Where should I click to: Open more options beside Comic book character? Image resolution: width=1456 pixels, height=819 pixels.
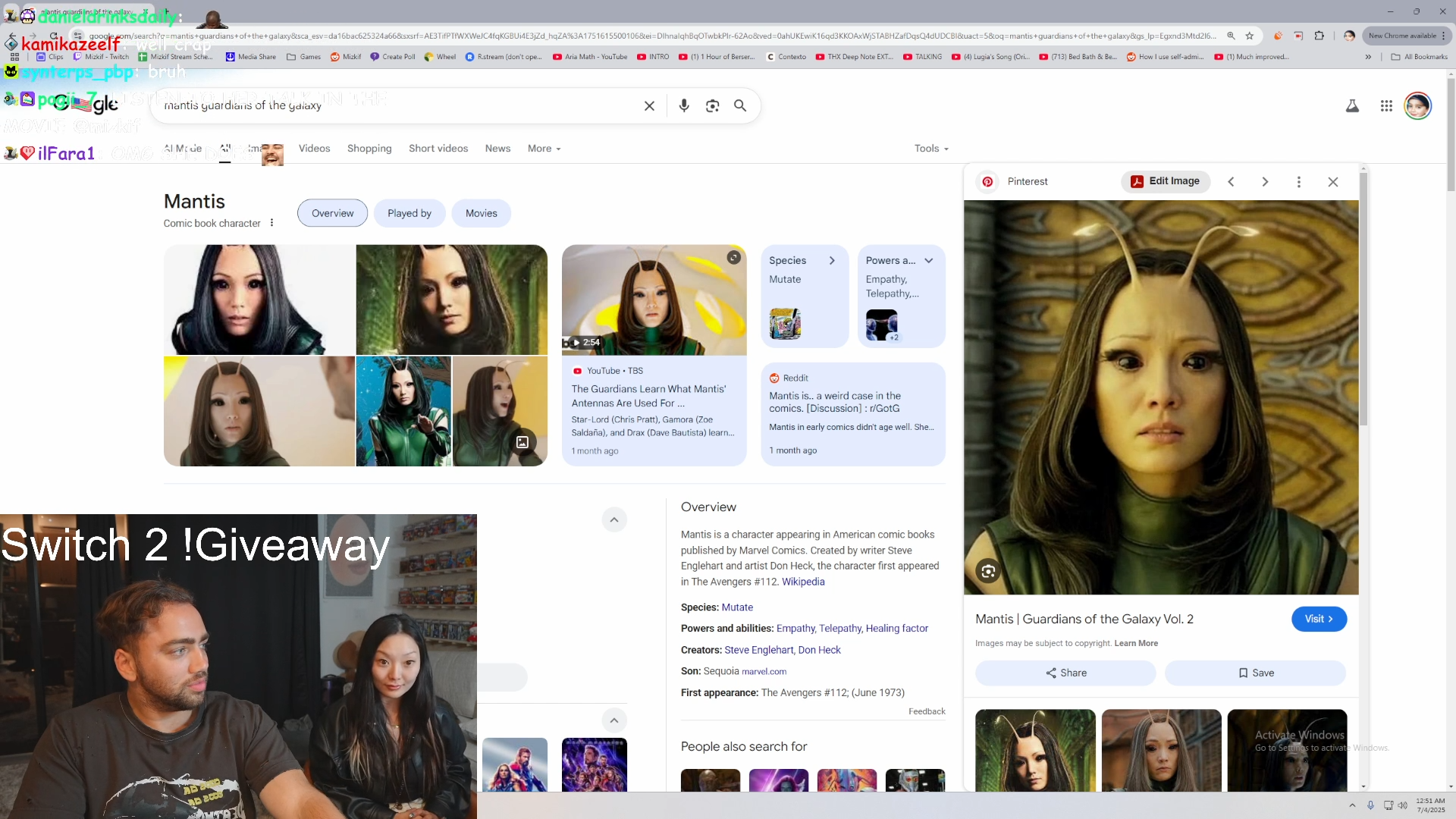tap(271, 223)
